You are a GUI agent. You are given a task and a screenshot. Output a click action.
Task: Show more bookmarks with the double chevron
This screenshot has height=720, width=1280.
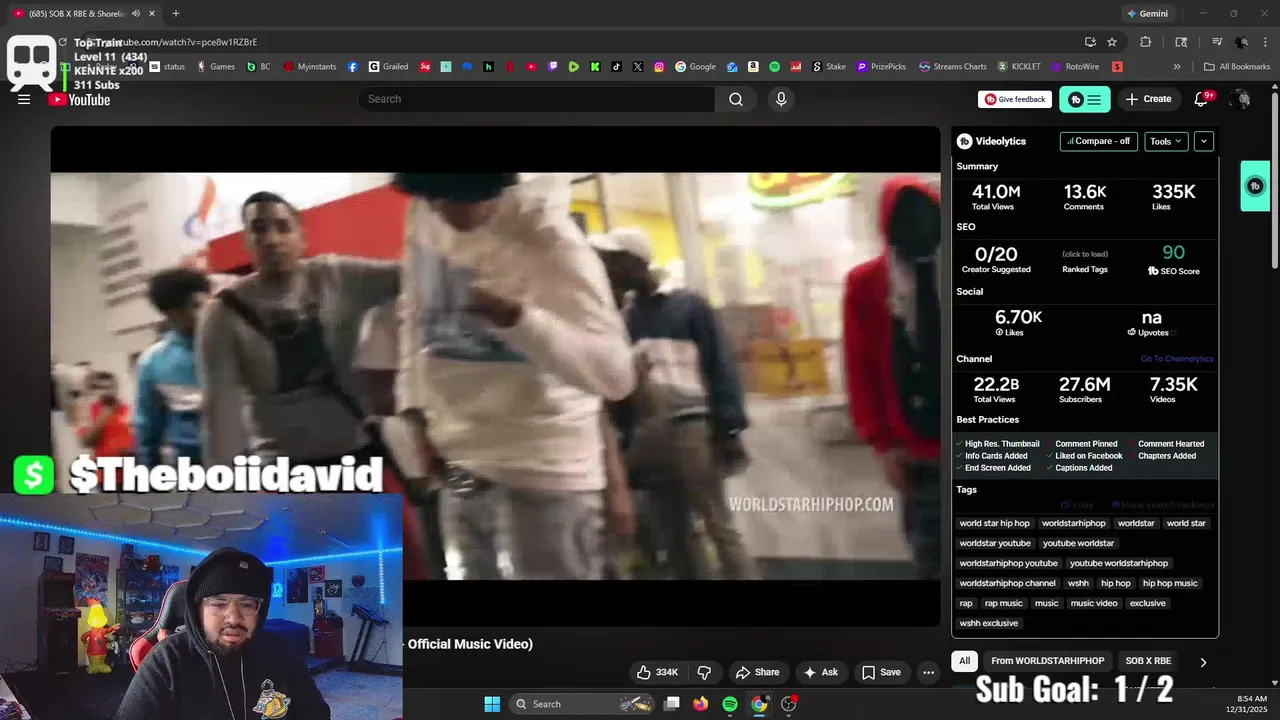click(x=1177, y=67)
